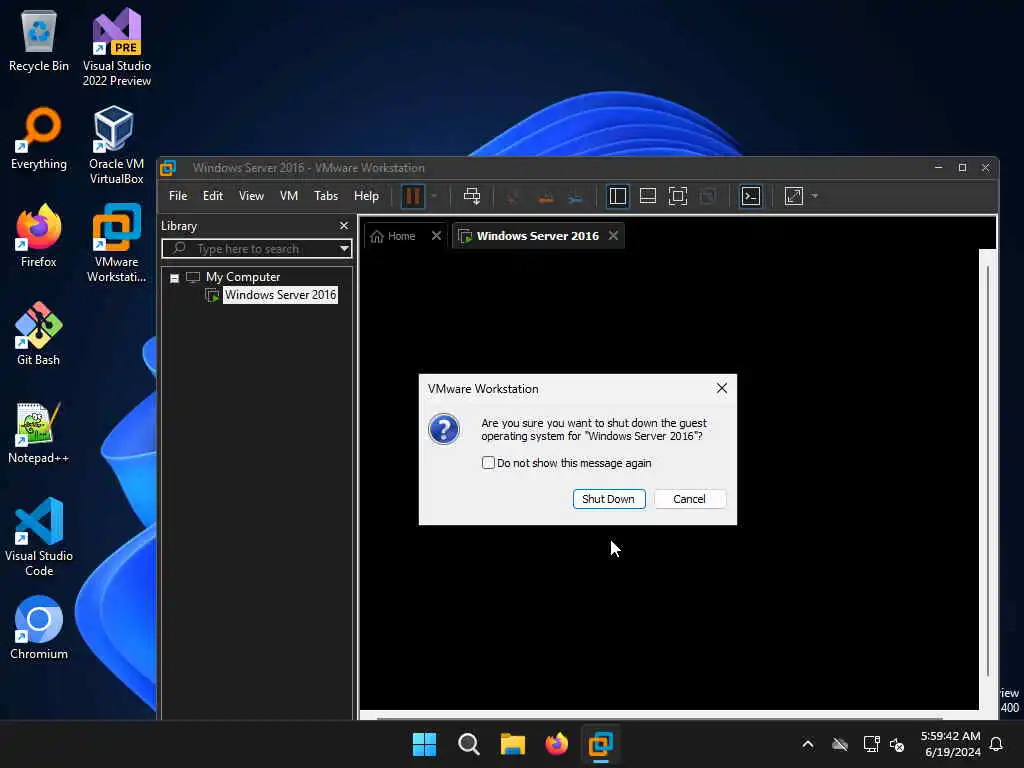Open the Edit menu
This screenshot has height=768, width=1024.
(212, 196)
